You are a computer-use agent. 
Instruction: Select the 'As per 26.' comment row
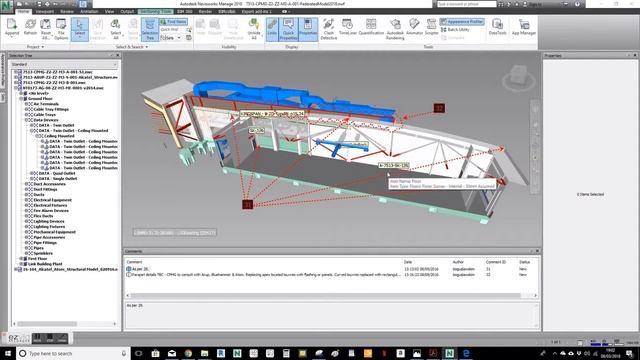pos(331,269)
